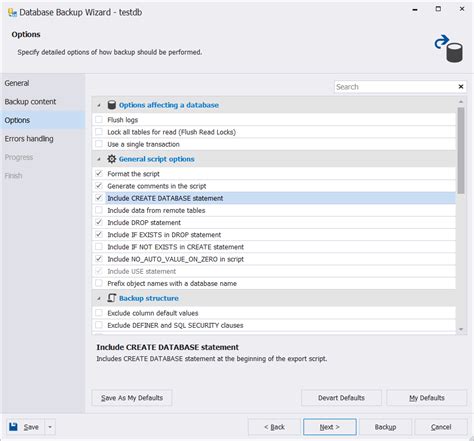Viewport: 474px width, 441px height.
Task: Clear the search box with the X icon
Action: coord(461,87)
